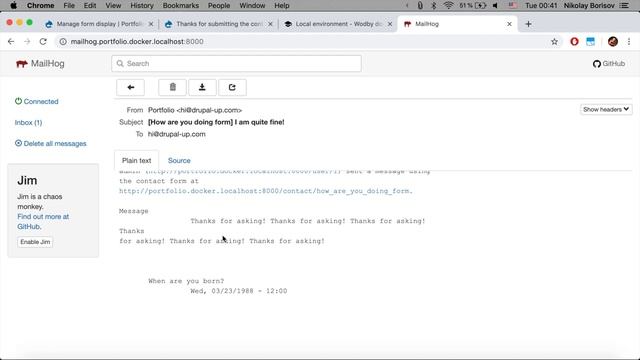Click the Connected status link

pyautogui.click(x=37, y=101)
